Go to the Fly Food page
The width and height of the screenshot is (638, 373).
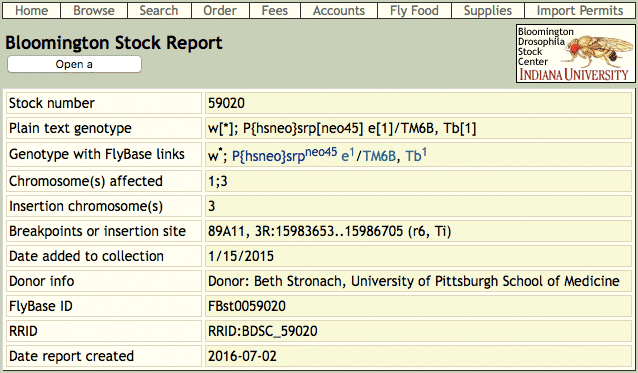point(414,10)
